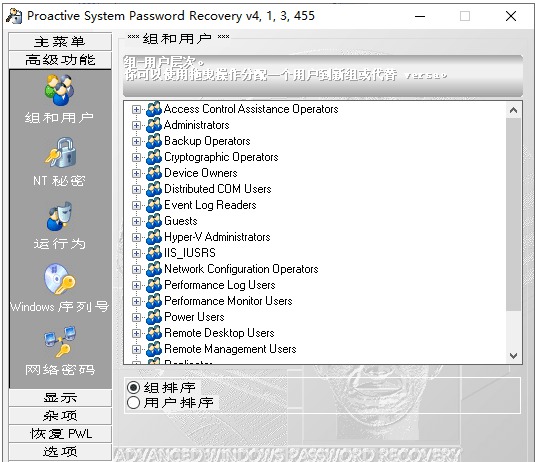This screenshot has width=535, height=462.
Task: Expand the Event Log Readers node
Action: [136, 205]
